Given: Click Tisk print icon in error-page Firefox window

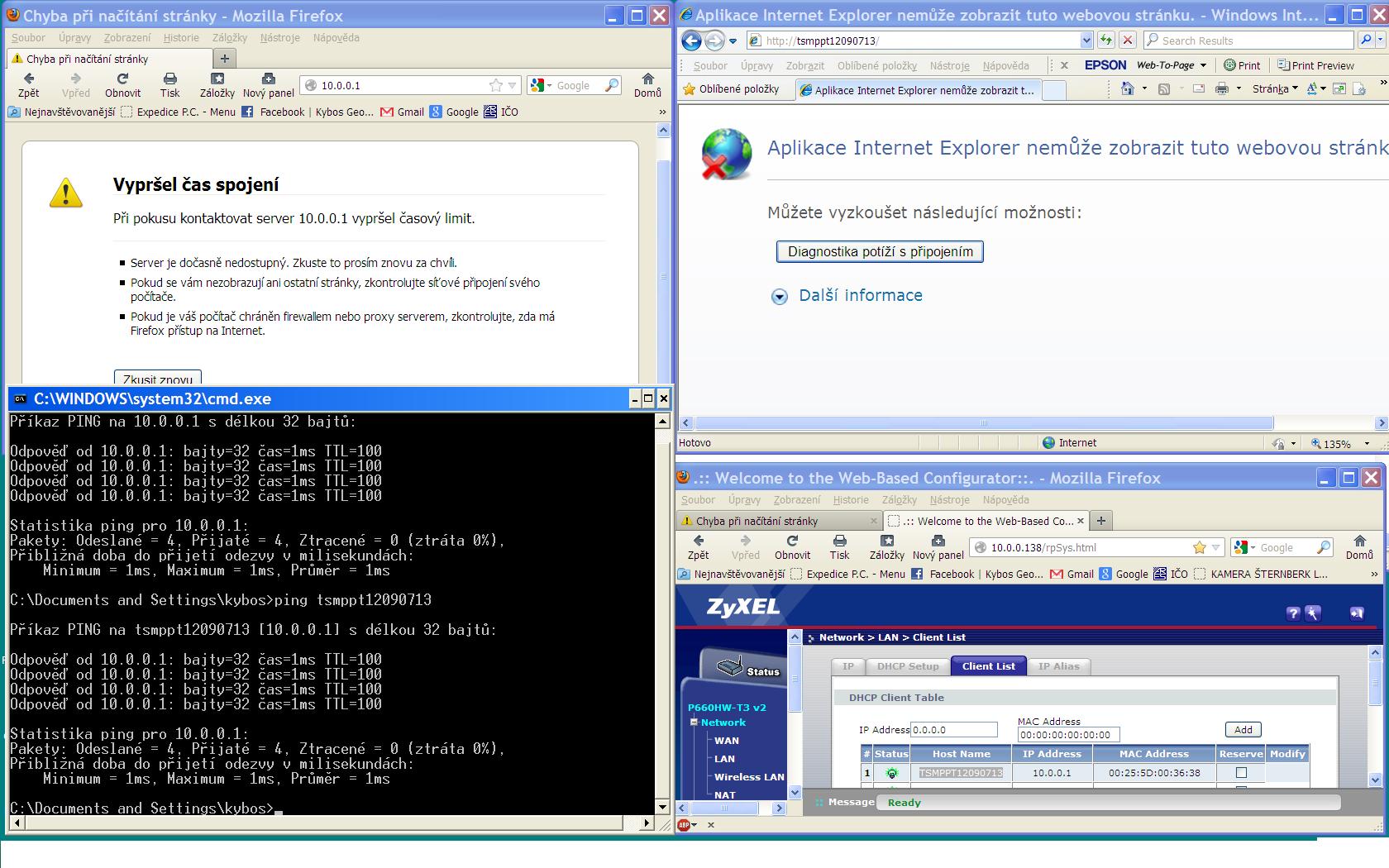Looking at the screenshot, I should tap(169, 84).
